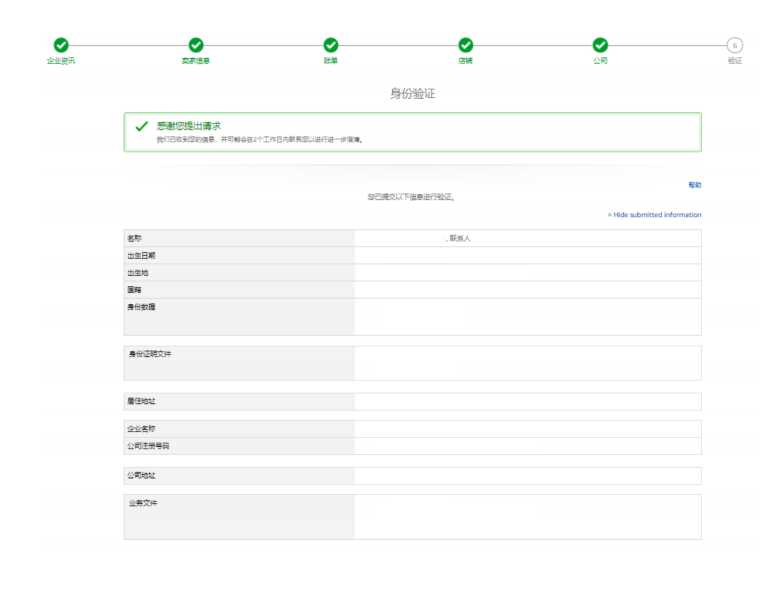Click the 国籍 row label
Screen dimensions: 770x606
click(x=135, y=290)
